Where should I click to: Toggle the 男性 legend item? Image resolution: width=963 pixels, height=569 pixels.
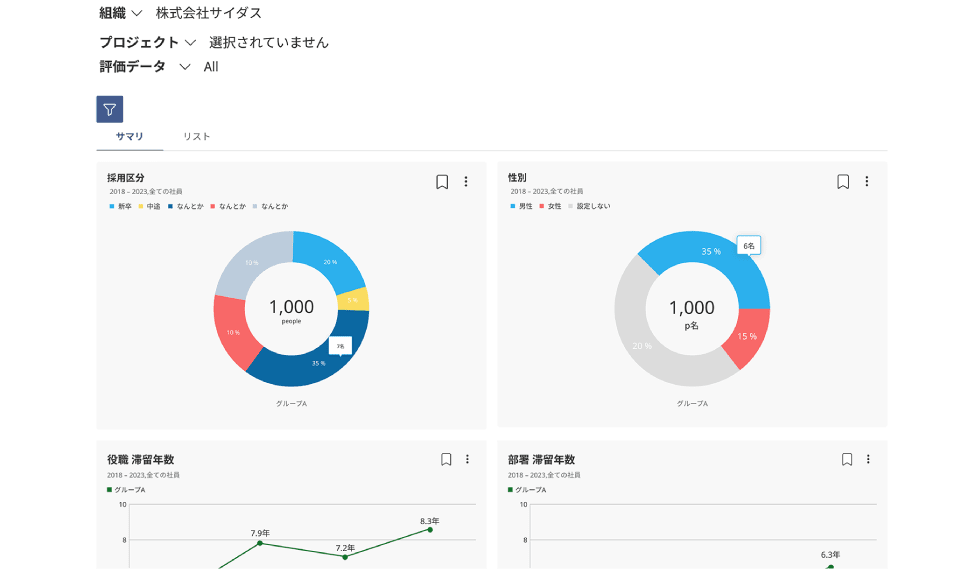pos(521,206)
